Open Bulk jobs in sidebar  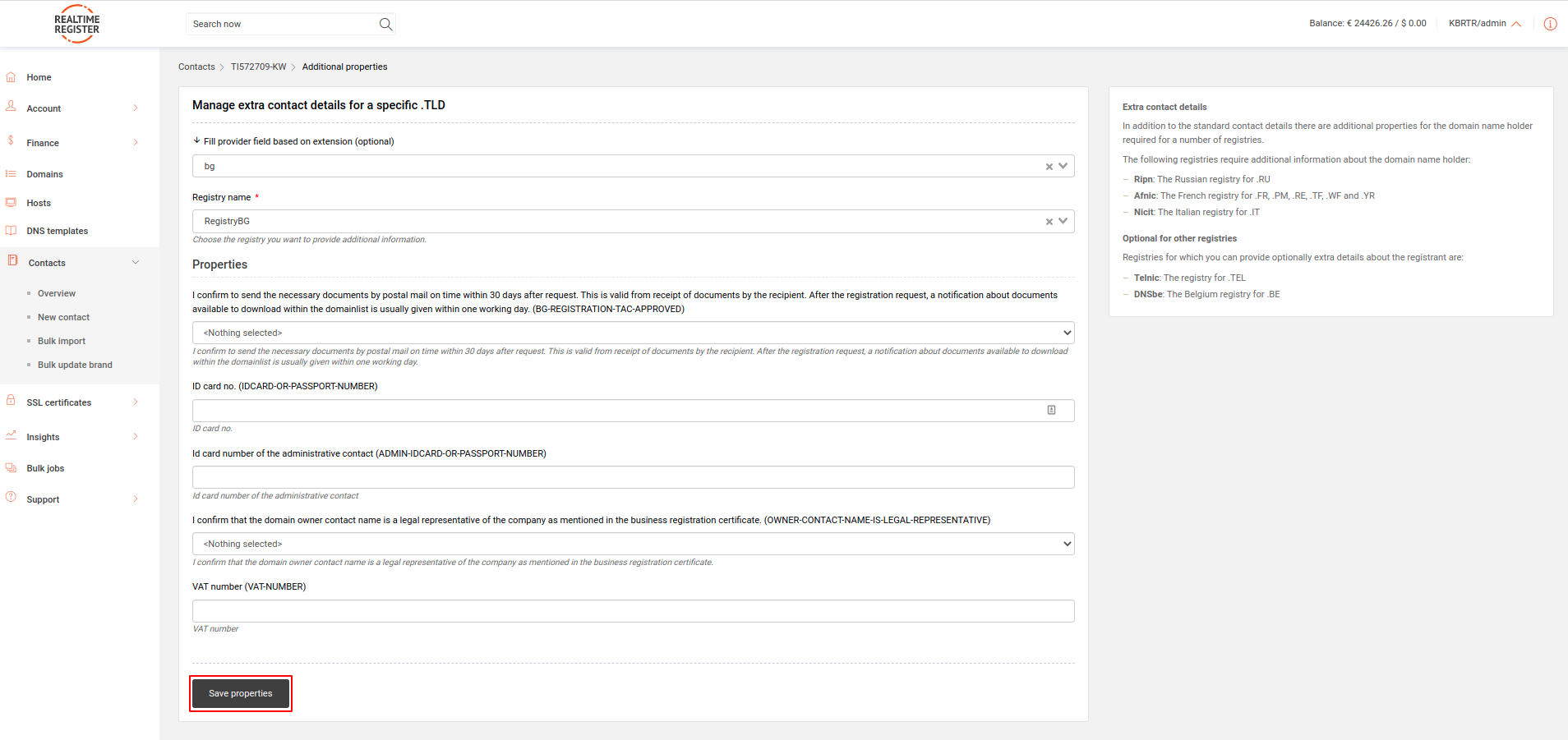tap(45, 468)
